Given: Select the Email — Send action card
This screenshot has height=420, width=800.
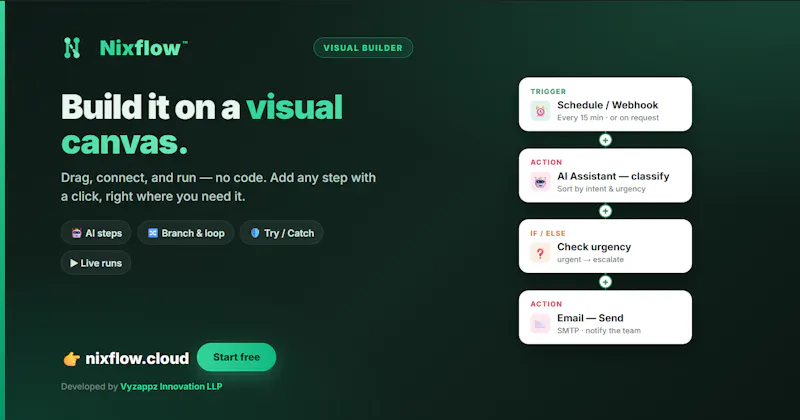Looking at the screenshot, I should click(x=605, y=317).
